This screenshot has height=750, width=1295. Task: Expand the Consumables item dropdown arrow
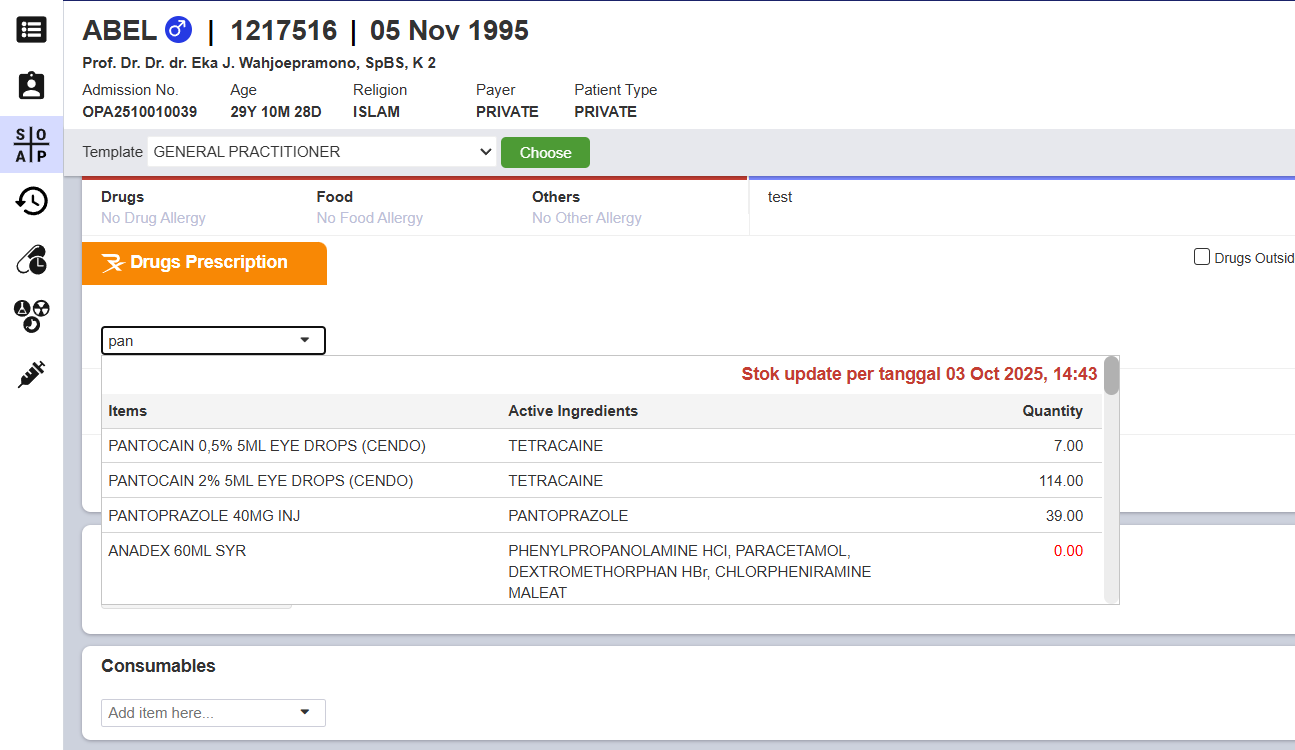click(x=305, y=713)
